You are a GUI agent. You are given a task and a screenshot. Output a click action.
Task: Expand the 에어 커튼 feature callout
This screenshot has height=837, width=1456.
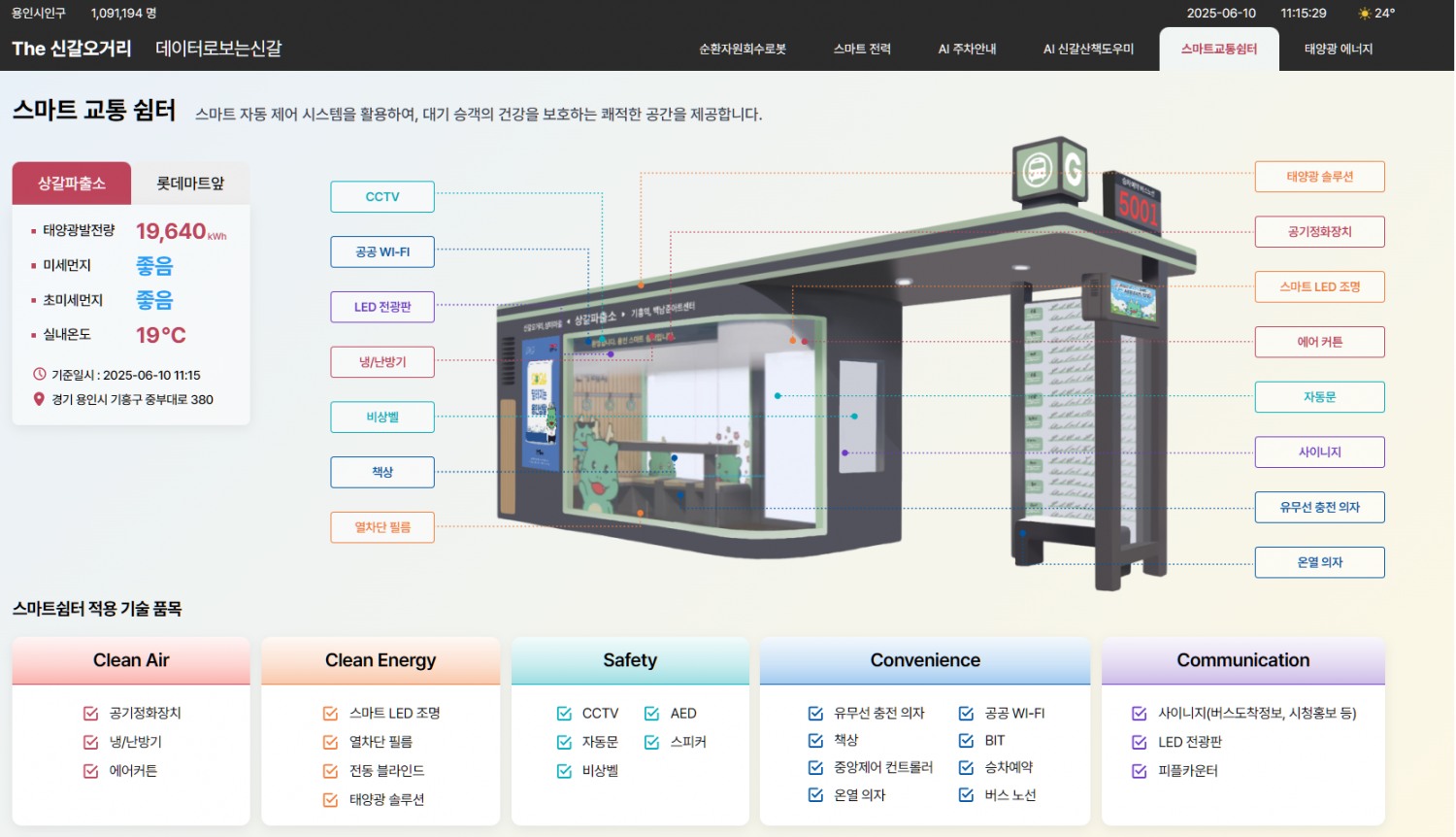pos(1319,342)
